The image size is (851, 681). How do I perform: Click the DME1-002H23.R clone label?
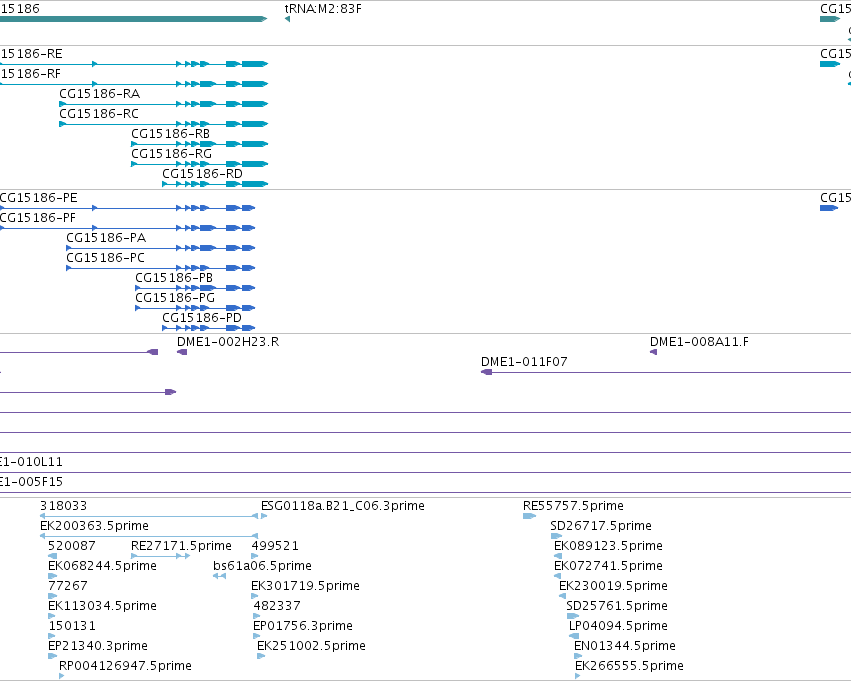point(228,342)
